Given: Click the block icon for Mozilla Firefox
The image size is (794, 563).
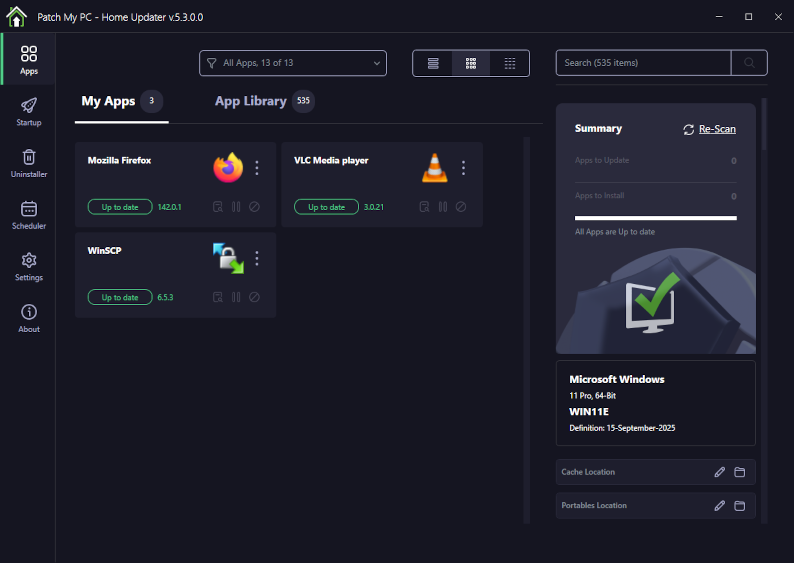Looking at the screenshot, I should click(254, 207).
